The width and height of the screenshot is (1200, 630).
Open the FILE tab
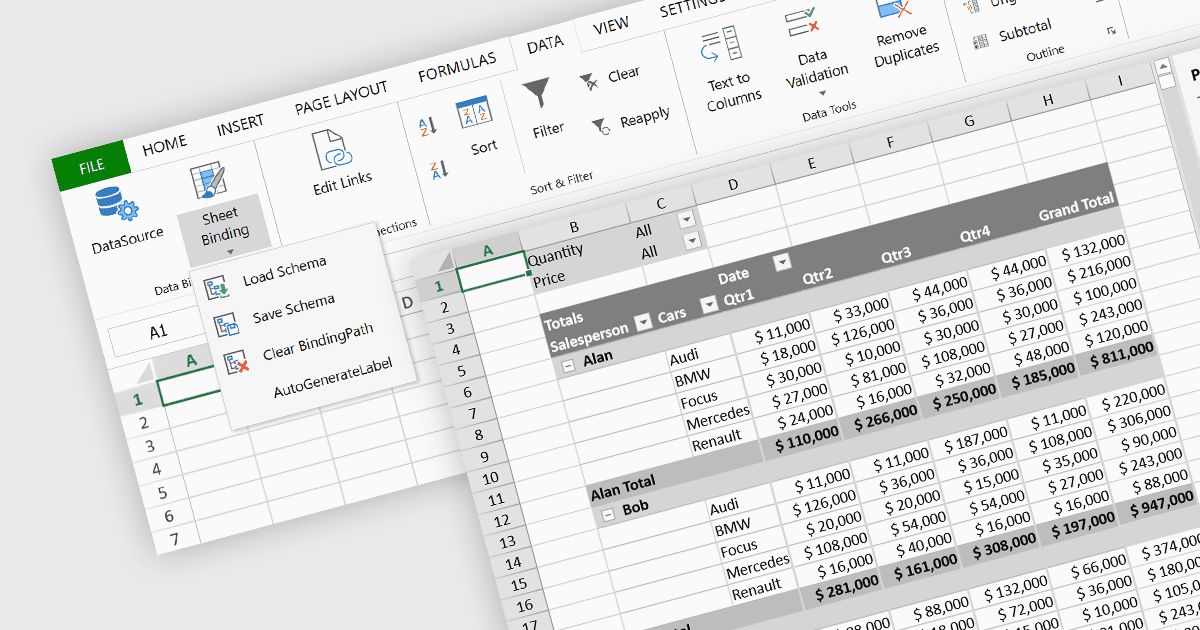(x=91, y=166)
